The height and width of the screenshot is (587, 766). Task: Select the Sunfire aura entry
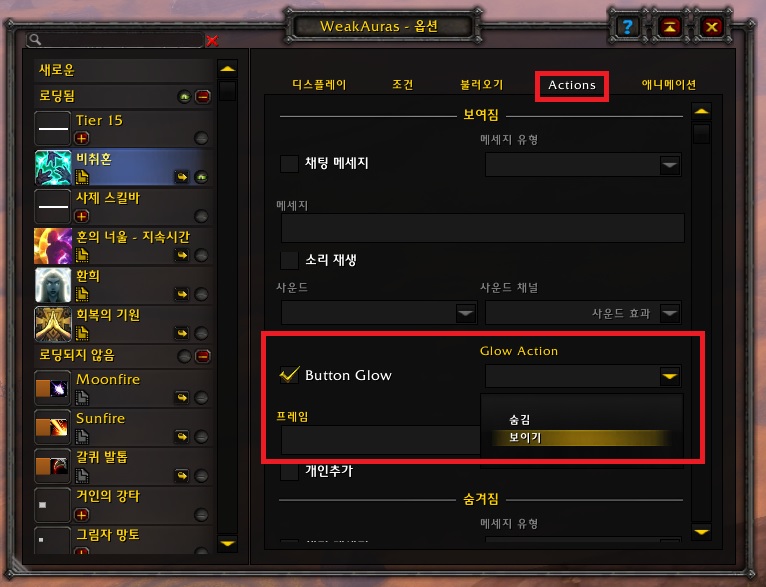(x=124, y=427)
